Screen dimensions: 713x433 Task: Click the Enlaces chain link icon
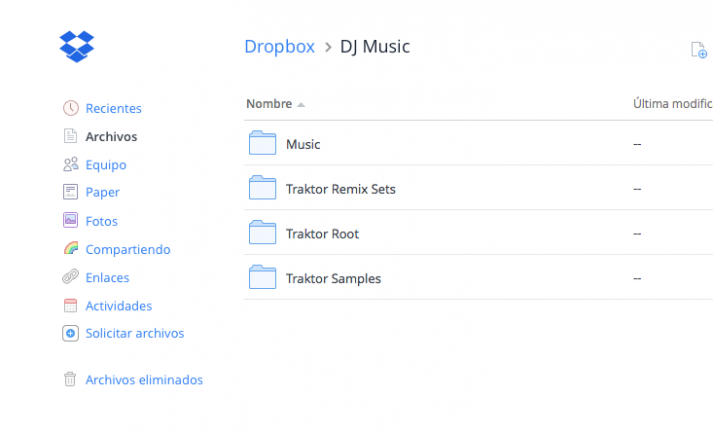pyautogui.click(x=70, y=277)
